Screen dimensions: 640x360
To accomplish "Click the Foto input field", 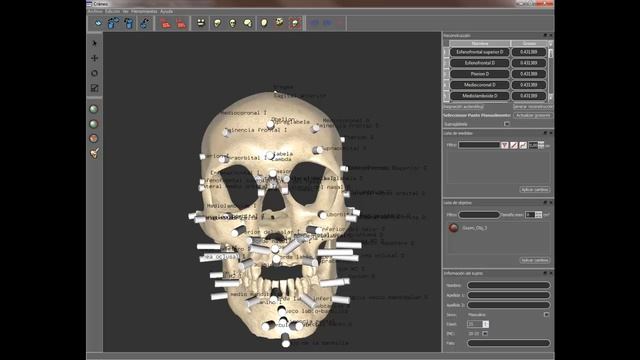I will (509, 343).
